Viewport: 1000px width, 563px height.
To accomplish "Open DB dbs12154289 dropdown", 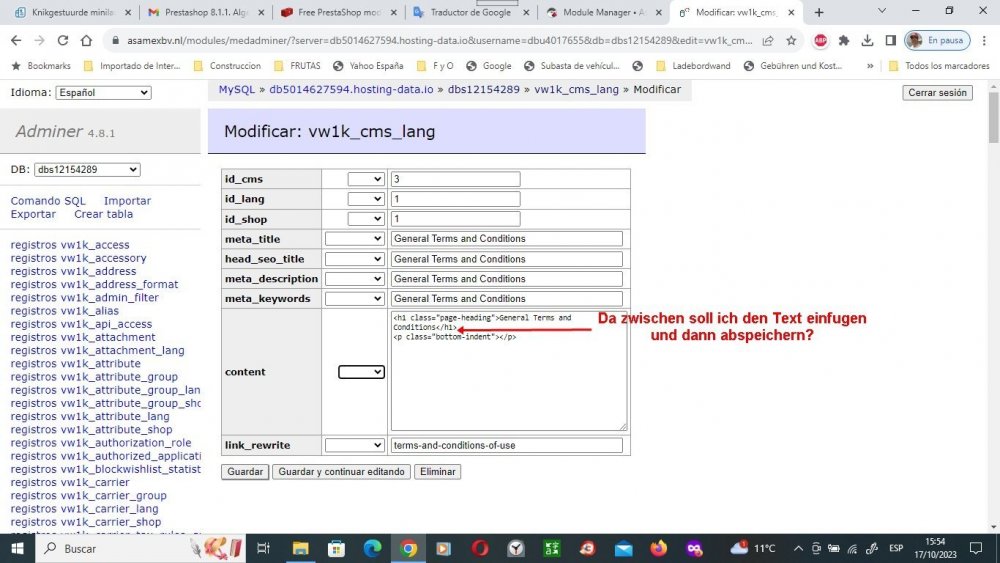I will (87, 170).
